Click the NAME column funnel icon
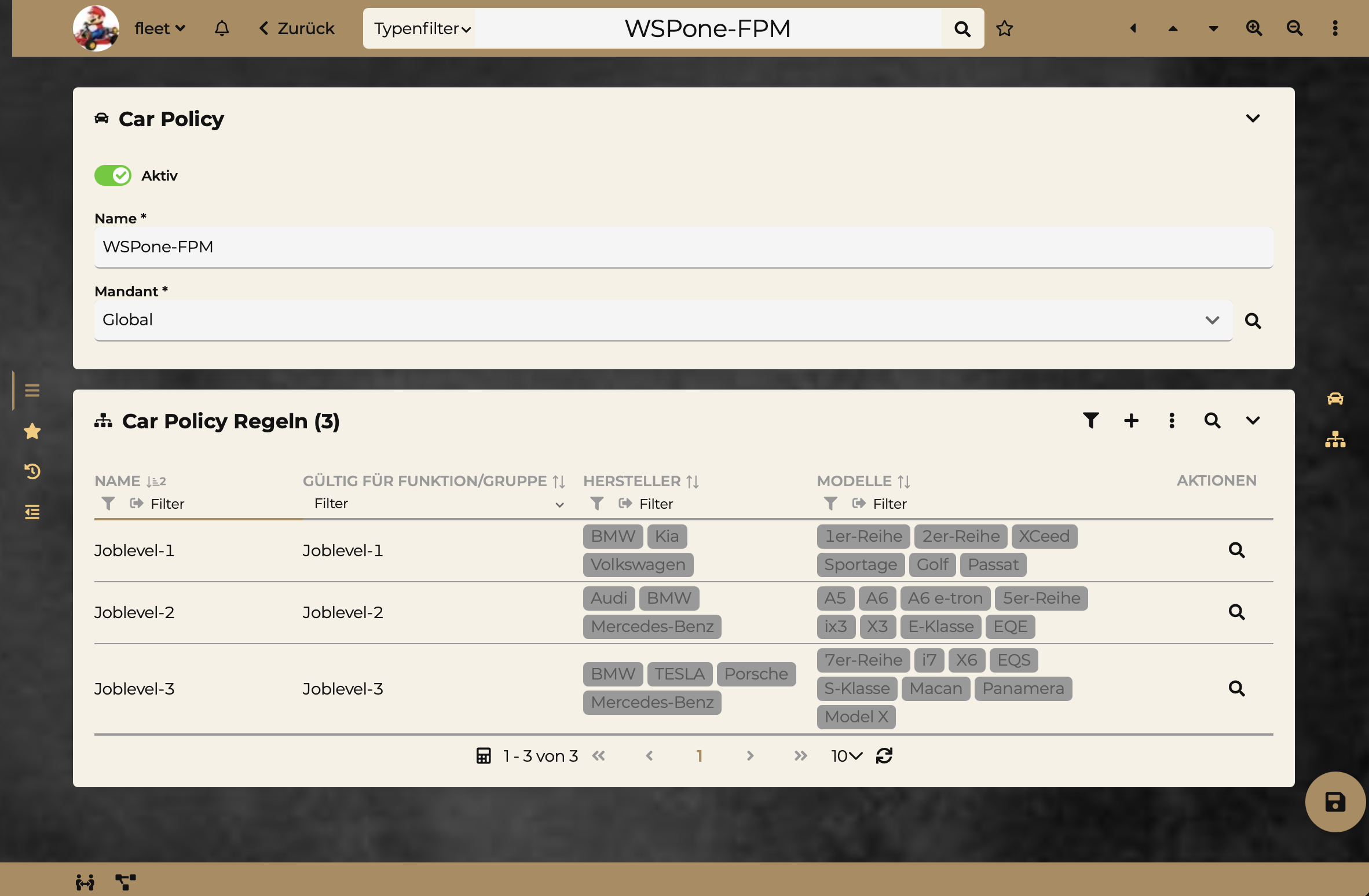 pyautogui.click(x=108, y=504)
